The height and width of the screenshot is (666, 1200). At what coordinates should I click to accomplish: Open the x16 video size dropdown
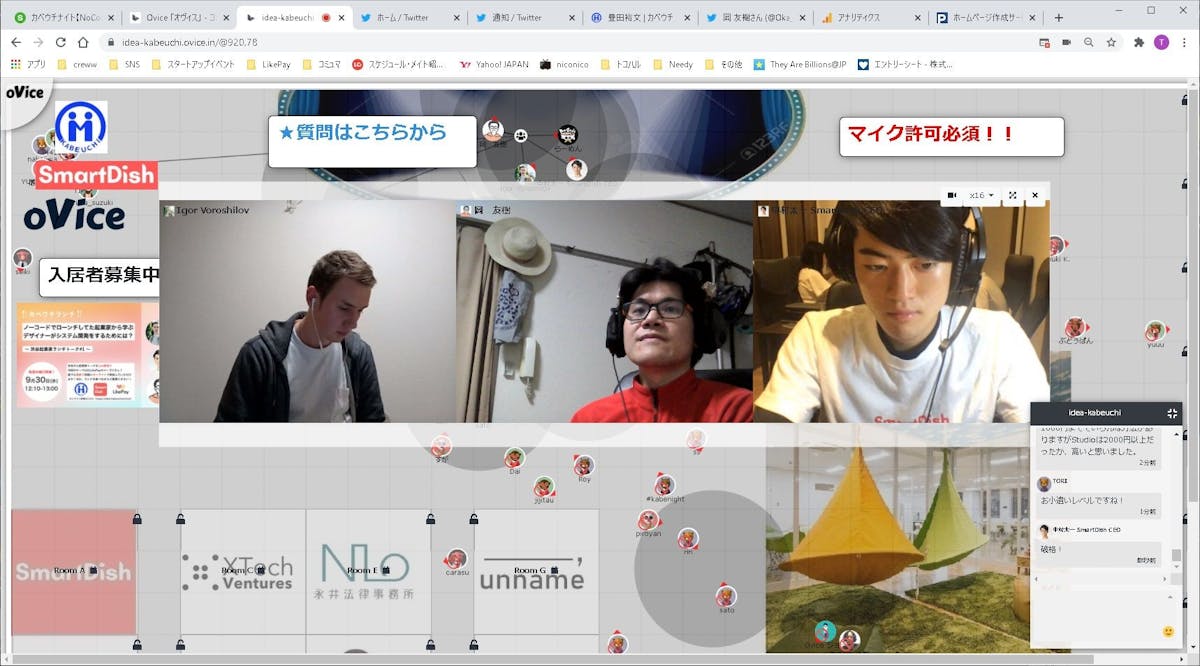982,195
